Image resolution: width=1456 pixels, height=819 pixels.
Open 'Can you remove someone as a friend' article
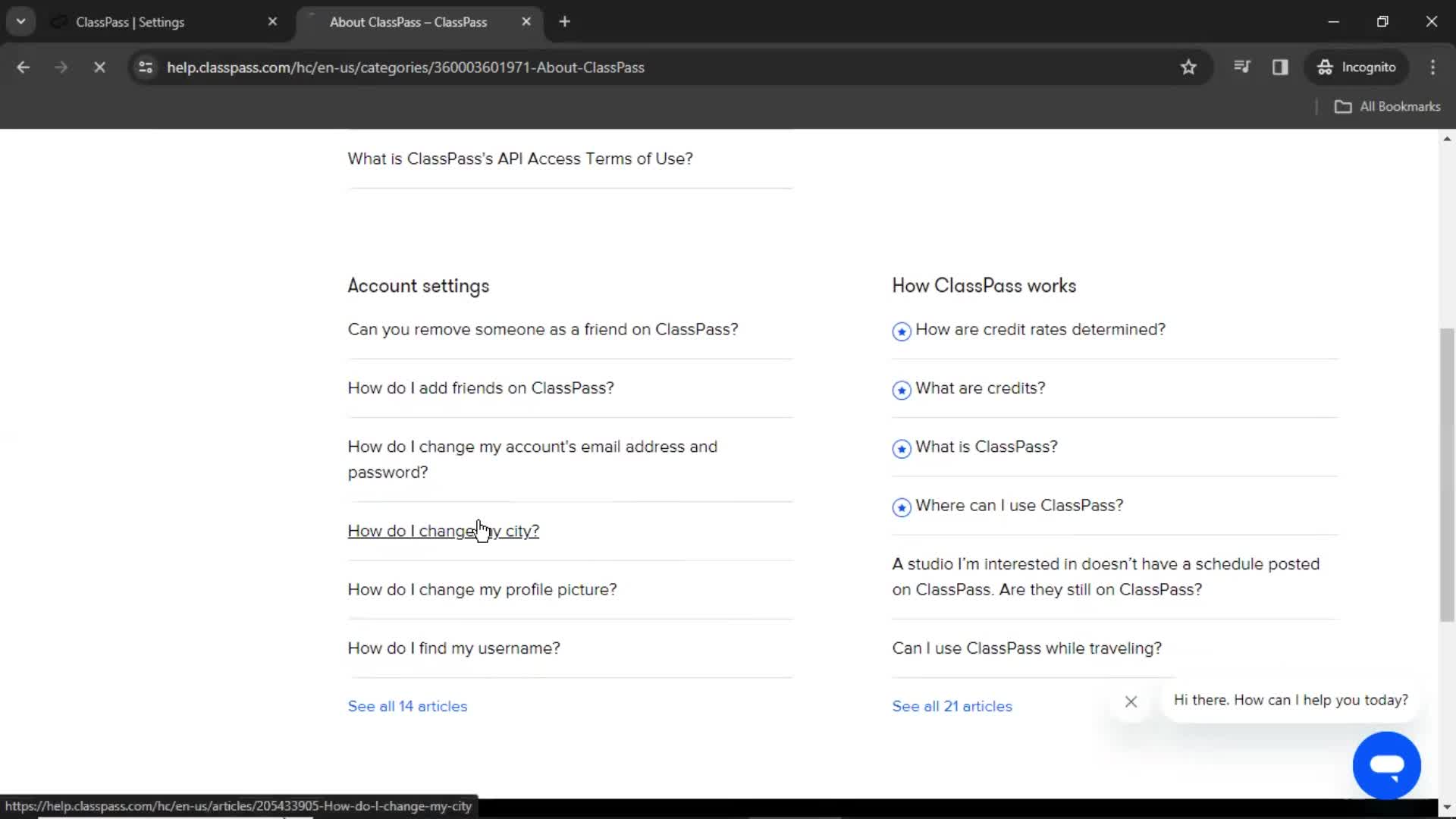[543, 329]
